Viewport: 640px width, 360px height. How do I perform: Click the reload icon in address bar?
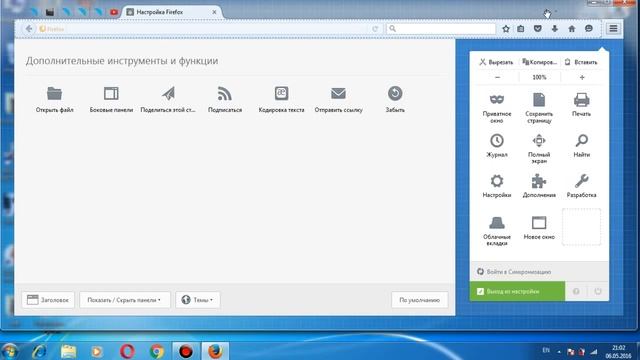tap(375, 29)
